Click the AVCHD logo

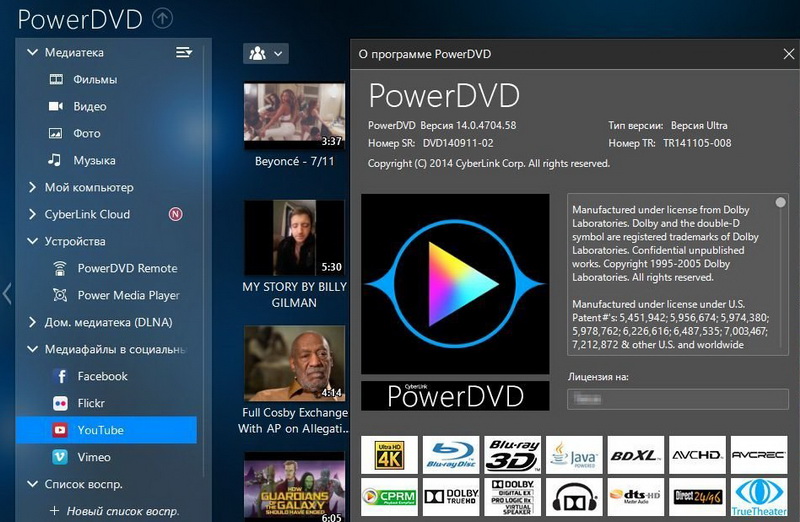(697, 455)
